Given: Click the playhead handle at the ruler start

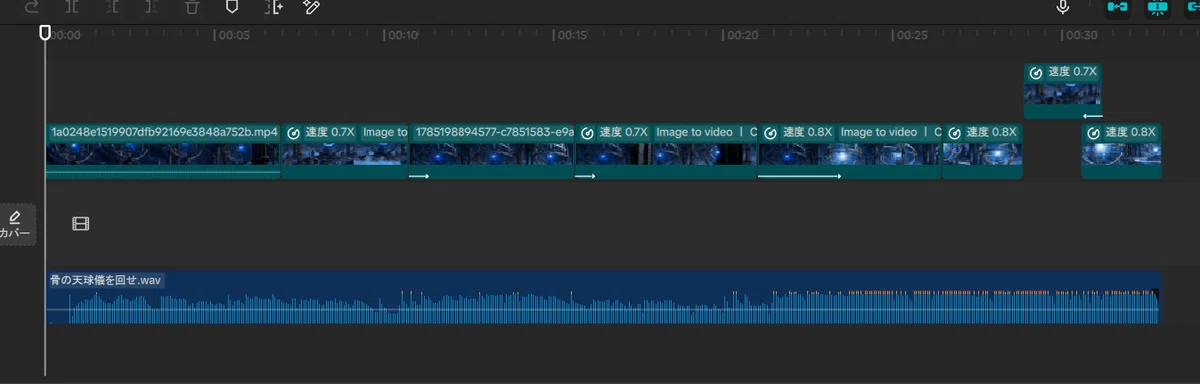Looking at the screenshot, I should (x=45, y=33).
